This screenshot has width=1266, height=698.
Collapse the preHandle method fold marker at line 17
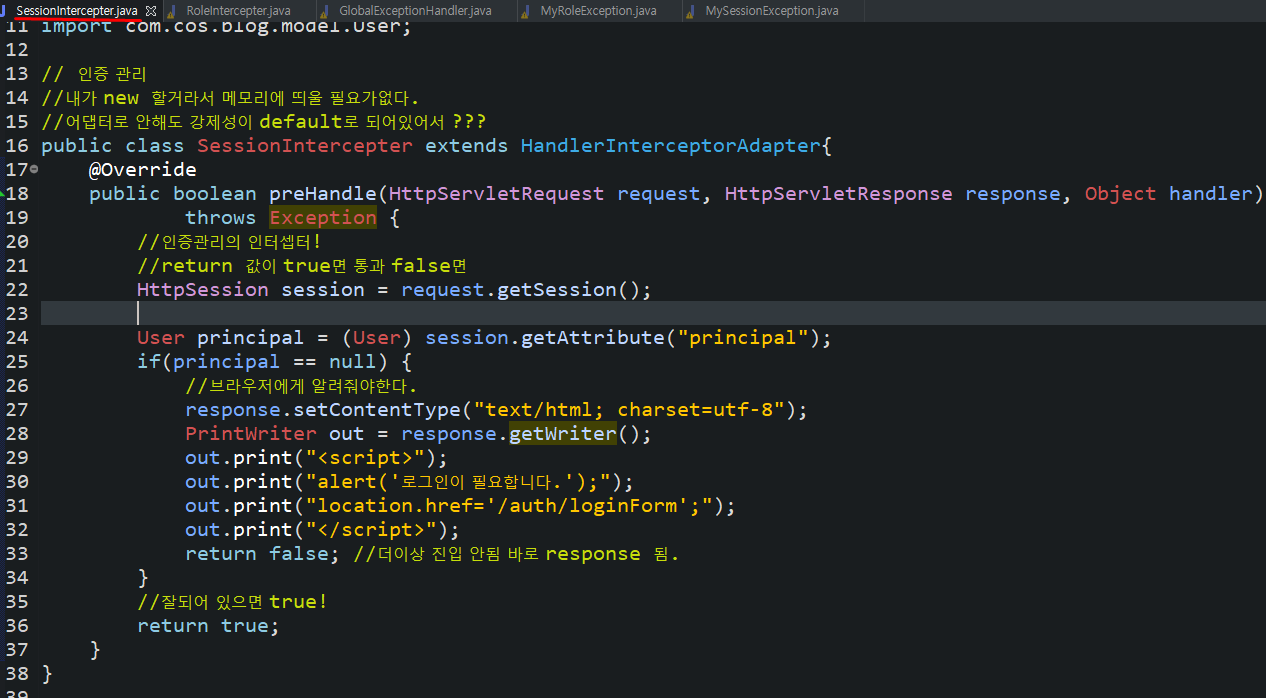[34, 169]
